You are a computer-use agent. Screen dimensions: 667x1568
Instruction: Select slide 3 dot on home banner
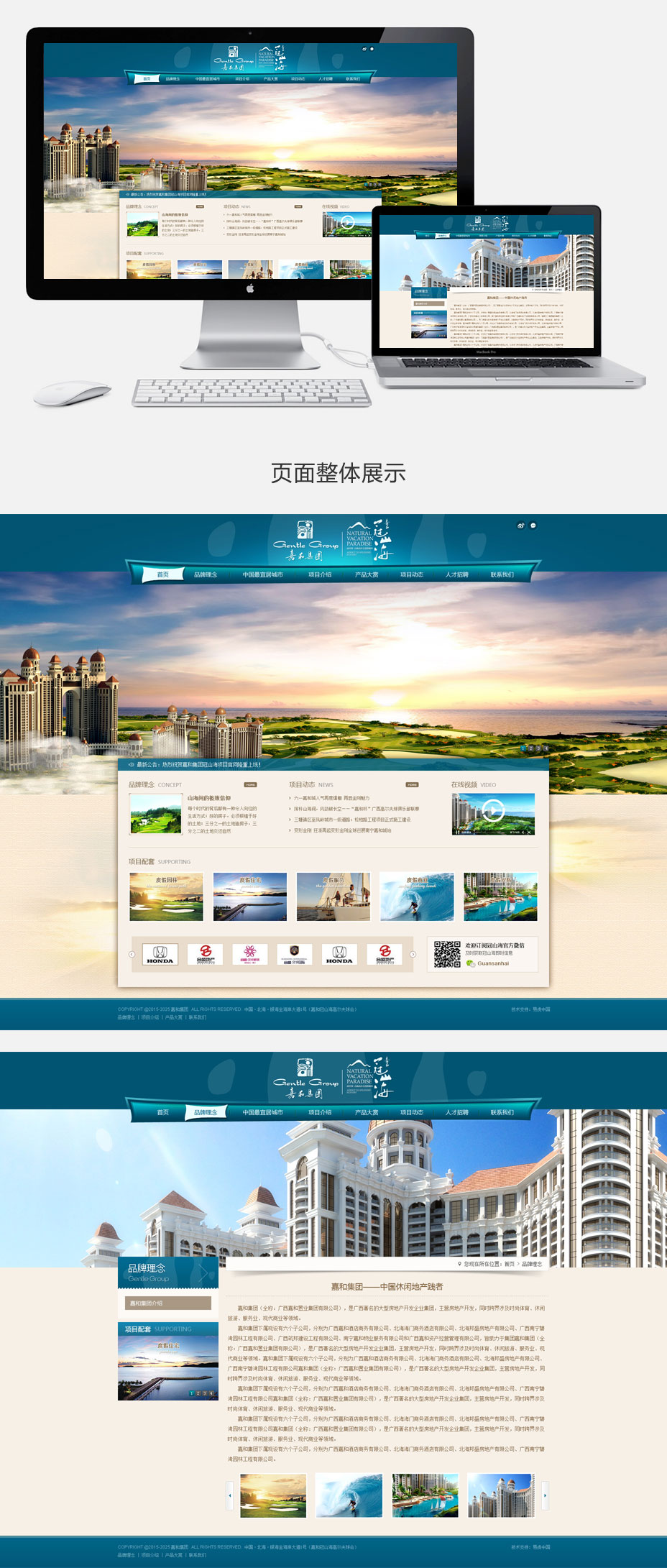point(538,748)
